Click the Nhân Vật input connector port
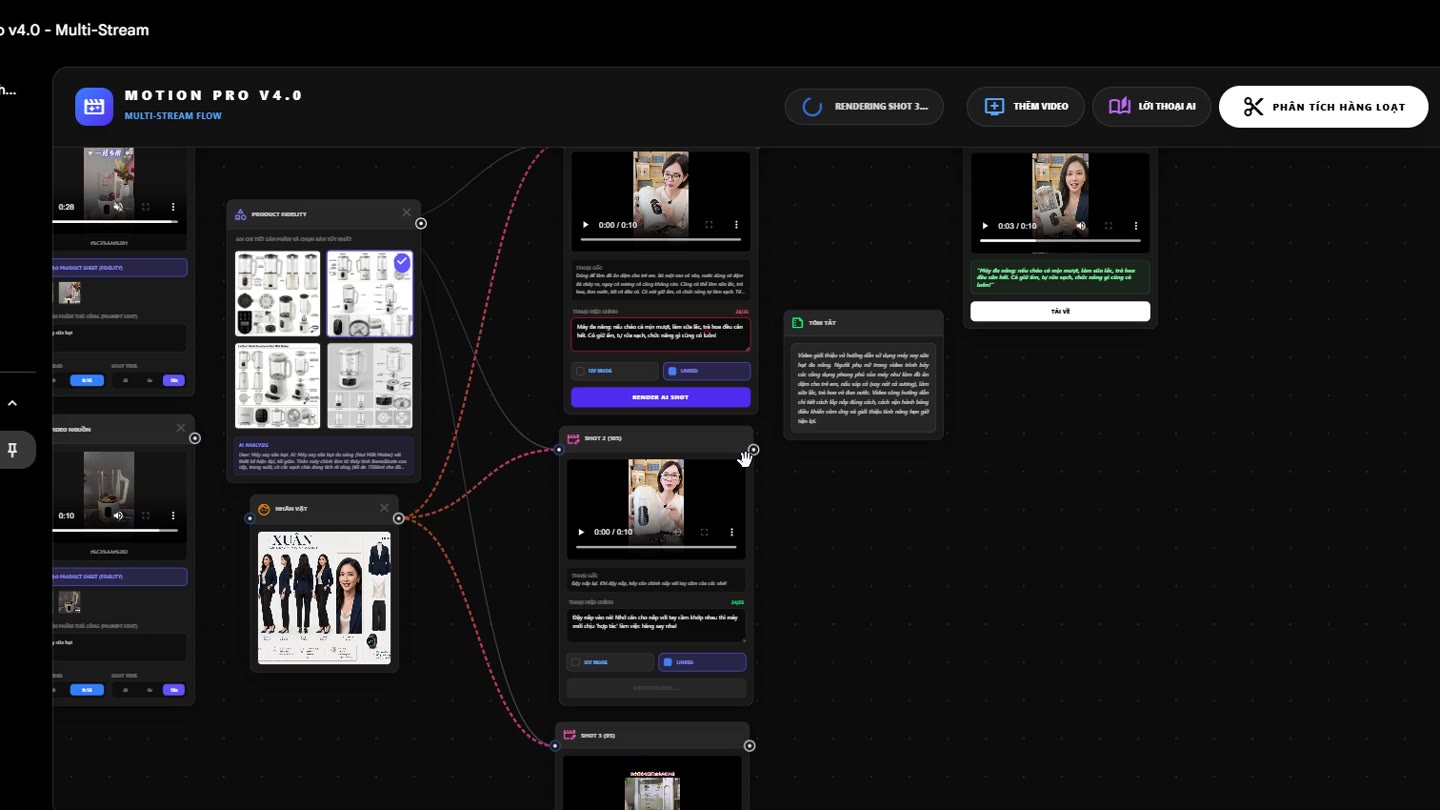The height and width of the screenshot is (810, 1440). [250, 518]
